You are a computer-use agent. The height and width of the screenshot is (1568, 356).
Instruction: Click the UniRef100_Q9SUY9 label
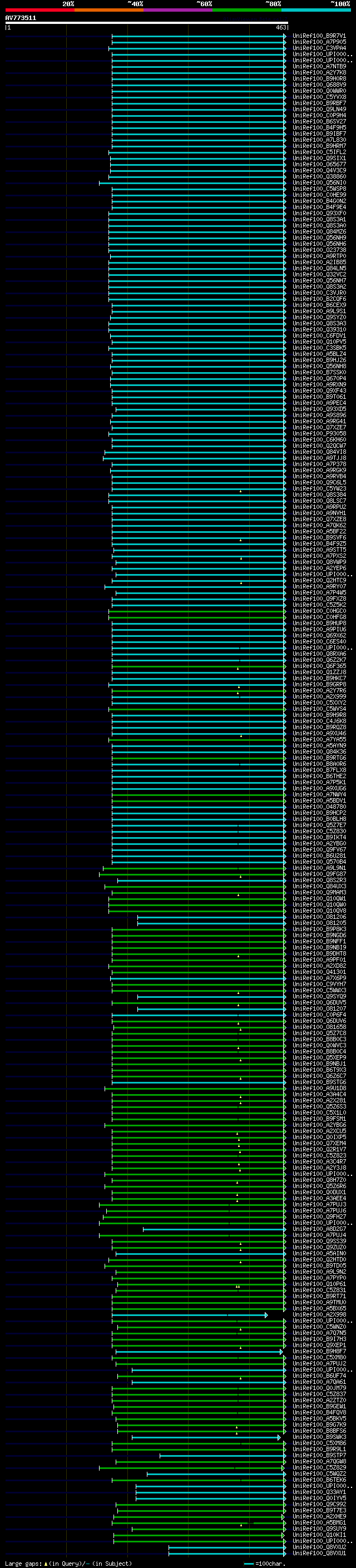point(319,1529)
